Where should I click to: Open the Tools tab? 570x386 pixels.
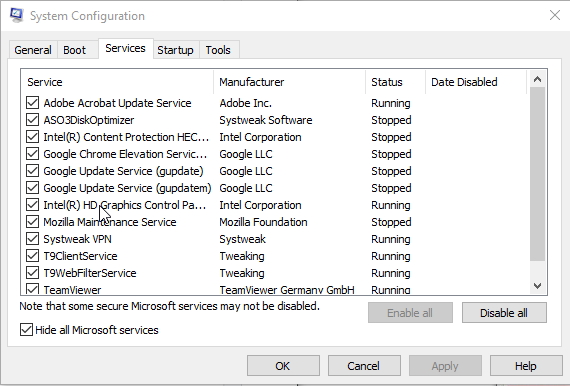click(x=218, y=50)
